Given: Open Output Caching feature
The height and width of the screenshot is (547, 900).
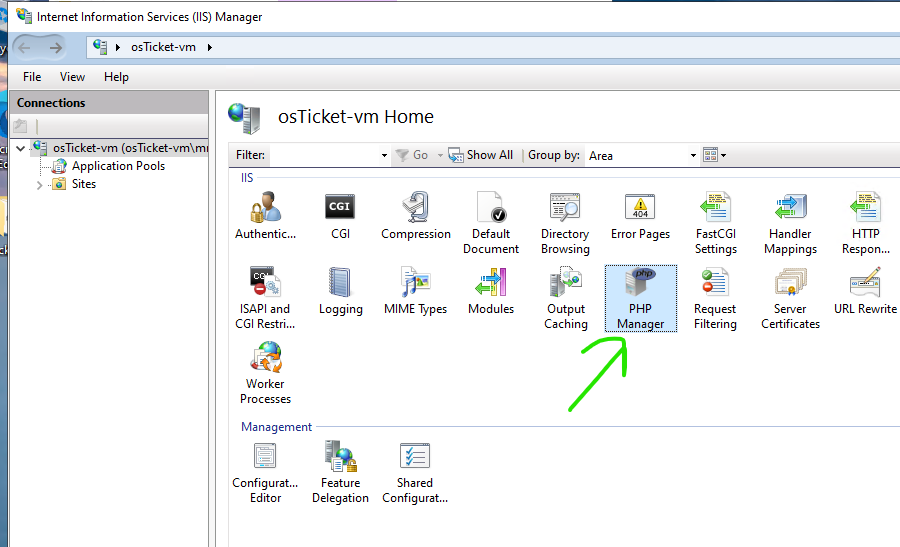Looking at the screenshot, I should pyautogui.click(x=565, y=298).
